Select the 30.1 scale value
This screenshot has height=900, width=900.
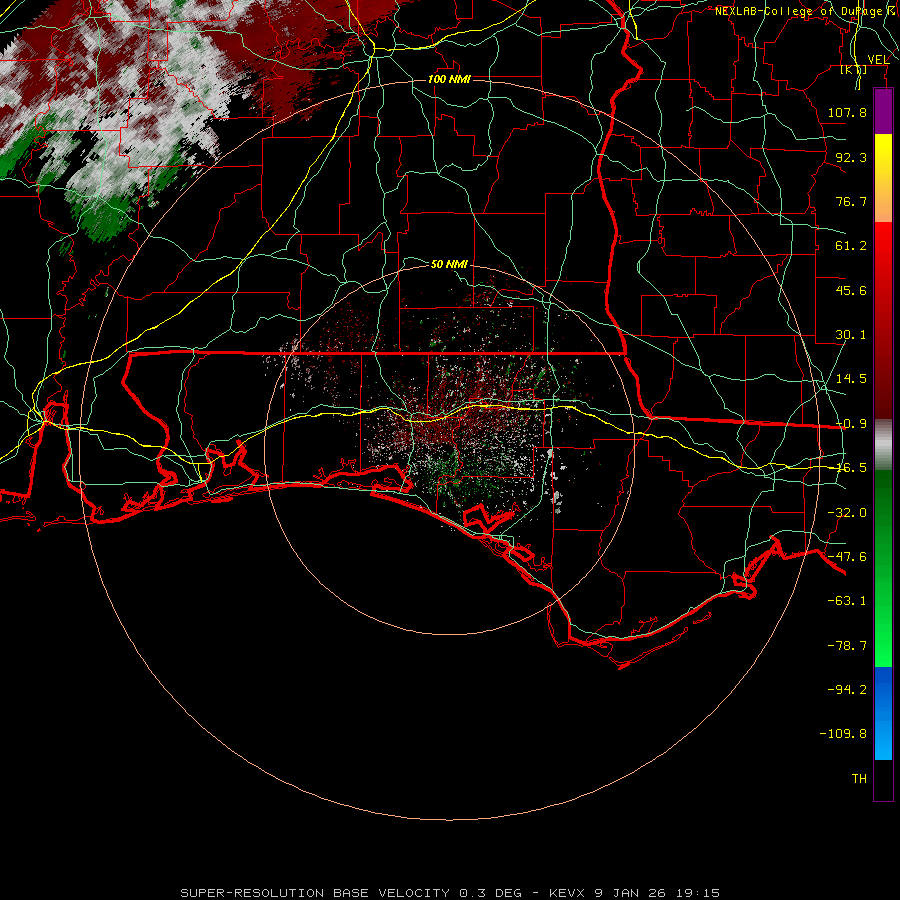(x=851, y=335)
